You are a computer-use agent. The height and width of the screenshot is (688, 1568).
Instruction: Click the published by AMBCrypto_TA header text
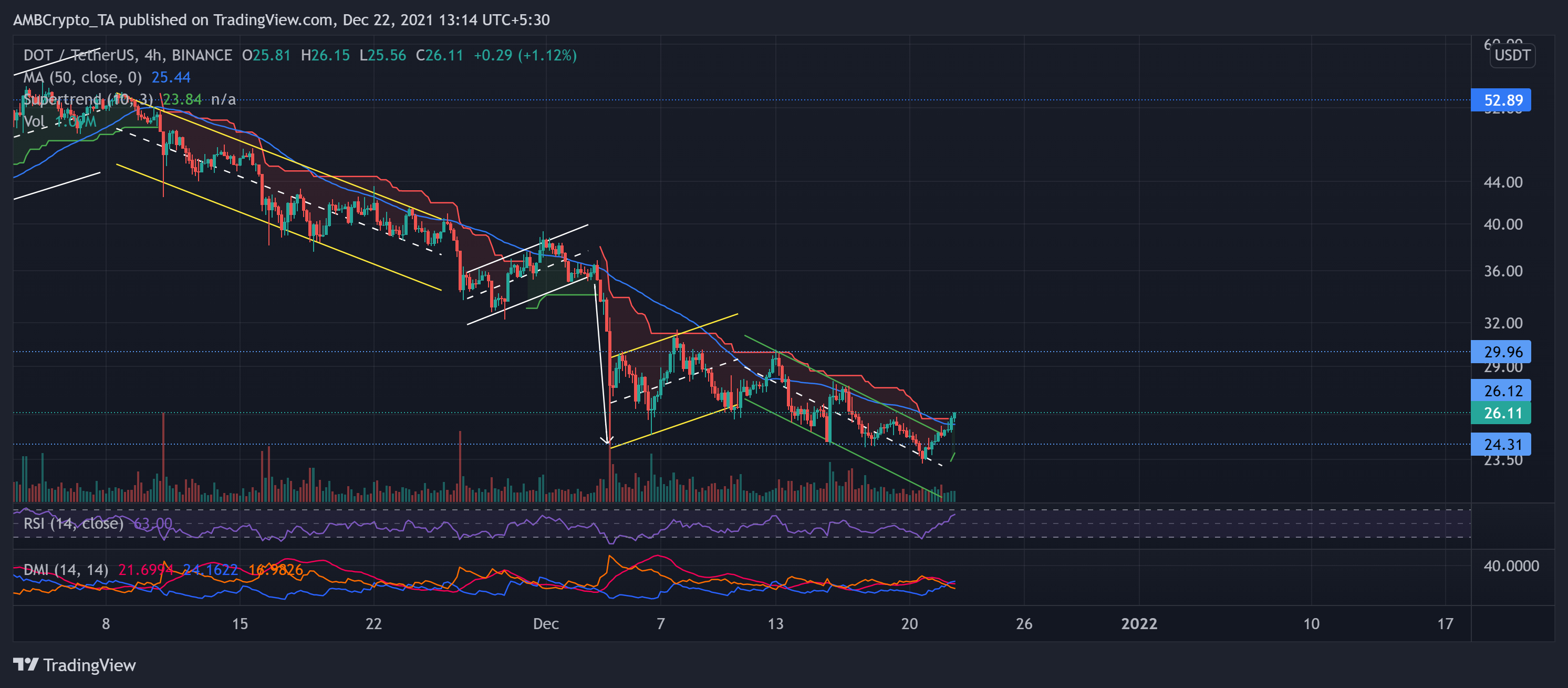[x=281, y=19]
